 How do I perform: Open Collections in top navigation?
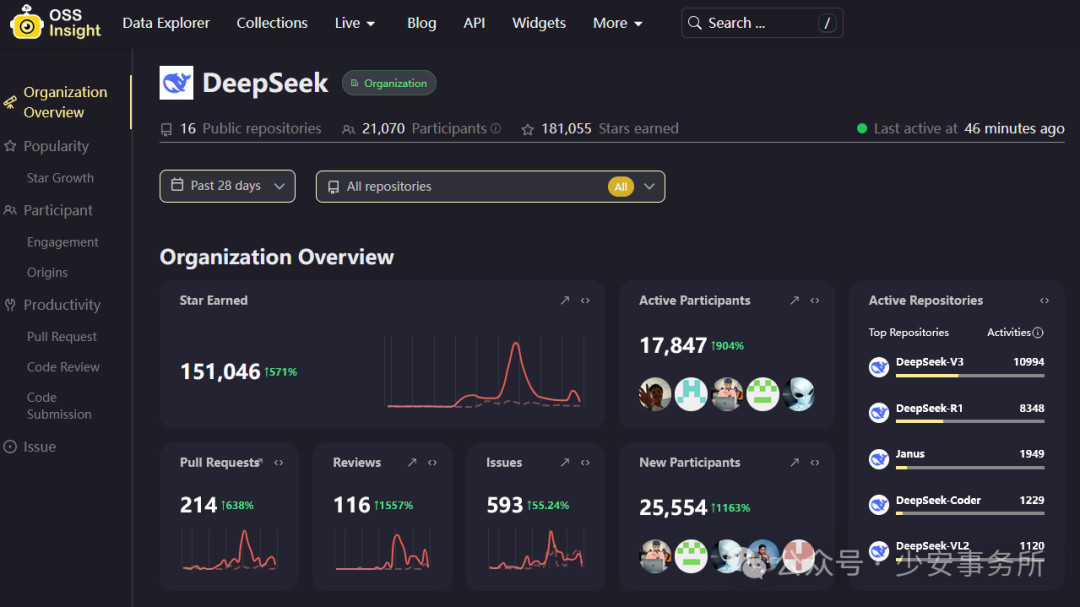coord(272,23)
